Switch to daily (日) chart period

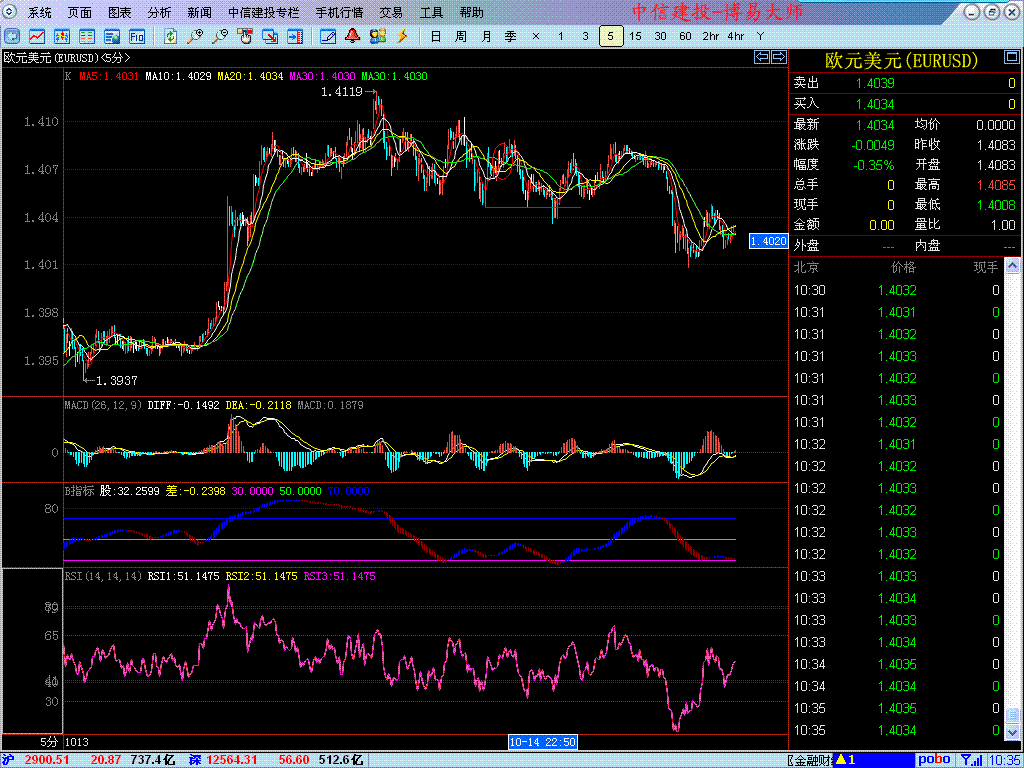tap(435, 37)
